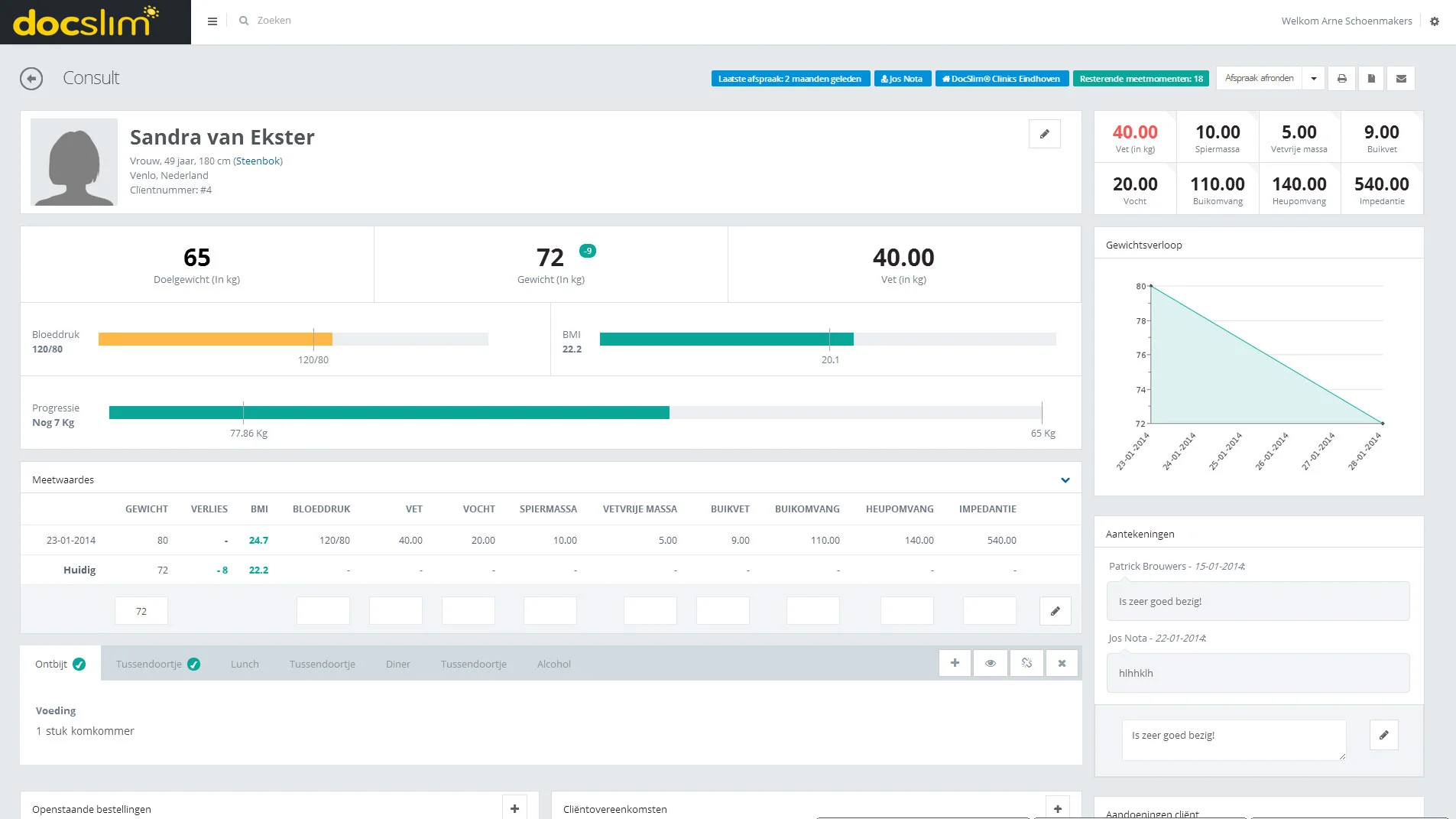Open the hamburger menu in top bar
The width and height of the screenshot is (1456, 819).
(x=212, y=21)
